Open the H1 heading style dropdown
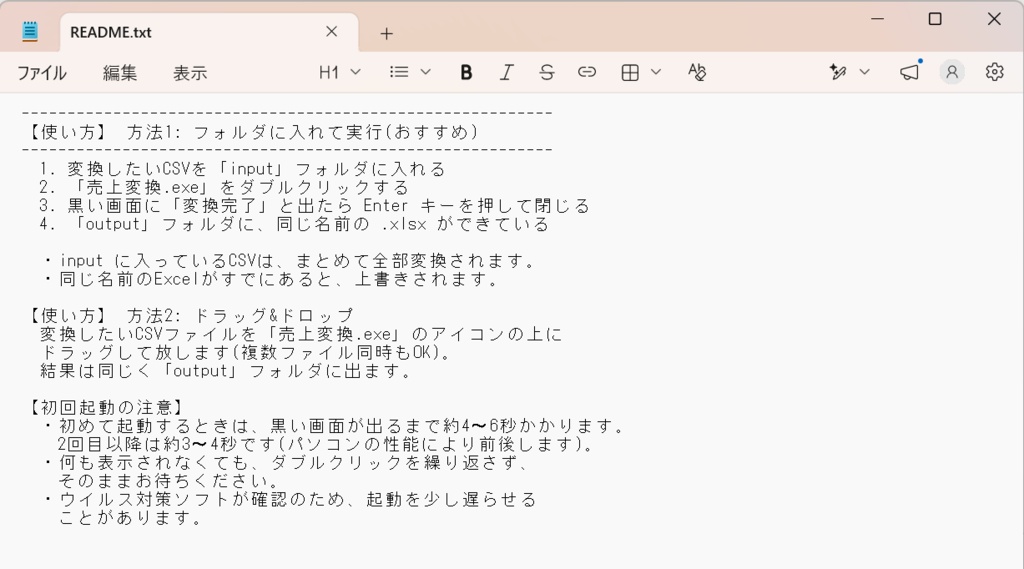Screen dimensions: 1024x569 click(x=340, y=72)
